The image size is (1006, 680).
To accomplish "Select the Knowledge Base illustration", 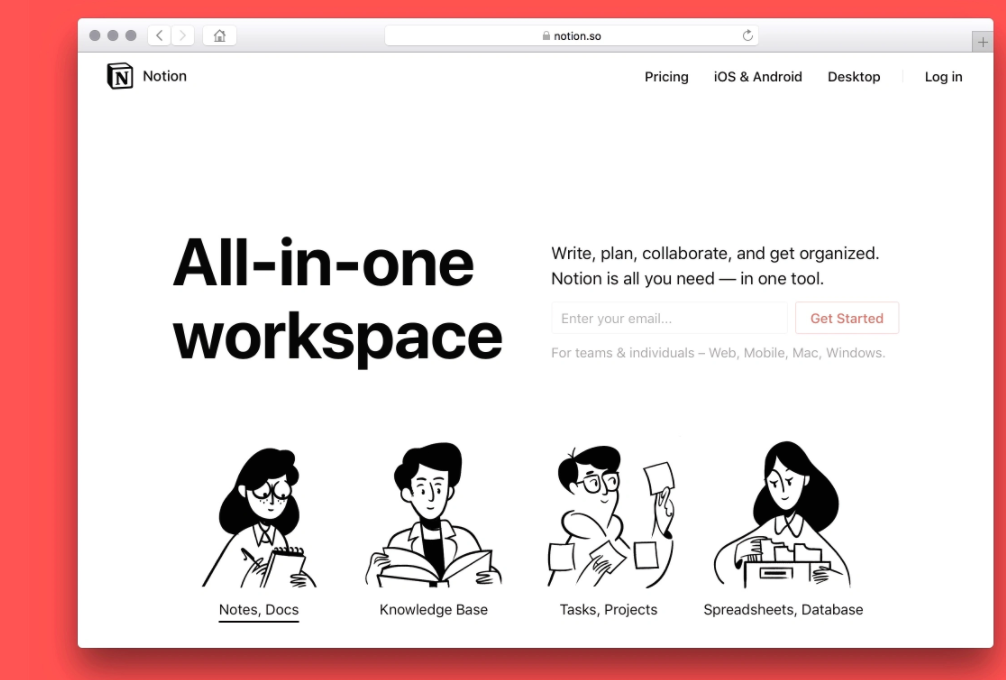I will tap(434, 514).
